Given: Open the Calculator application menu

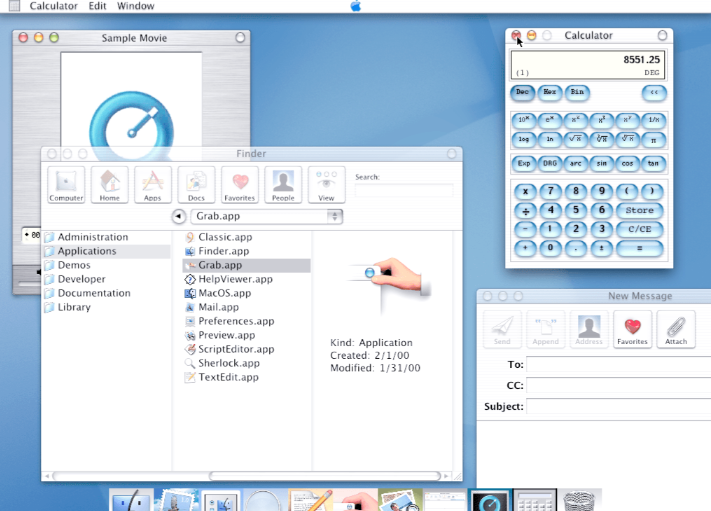Looking at the screenshot, I should tap(54, 6).
